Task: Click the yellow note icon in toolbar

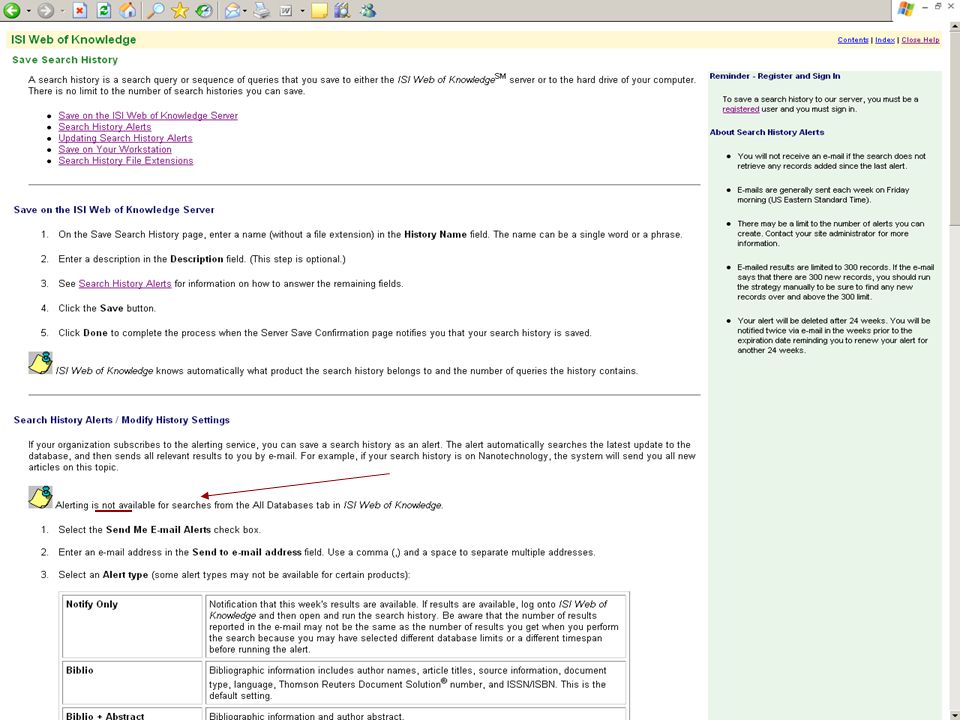Action: tap(319, 10)
